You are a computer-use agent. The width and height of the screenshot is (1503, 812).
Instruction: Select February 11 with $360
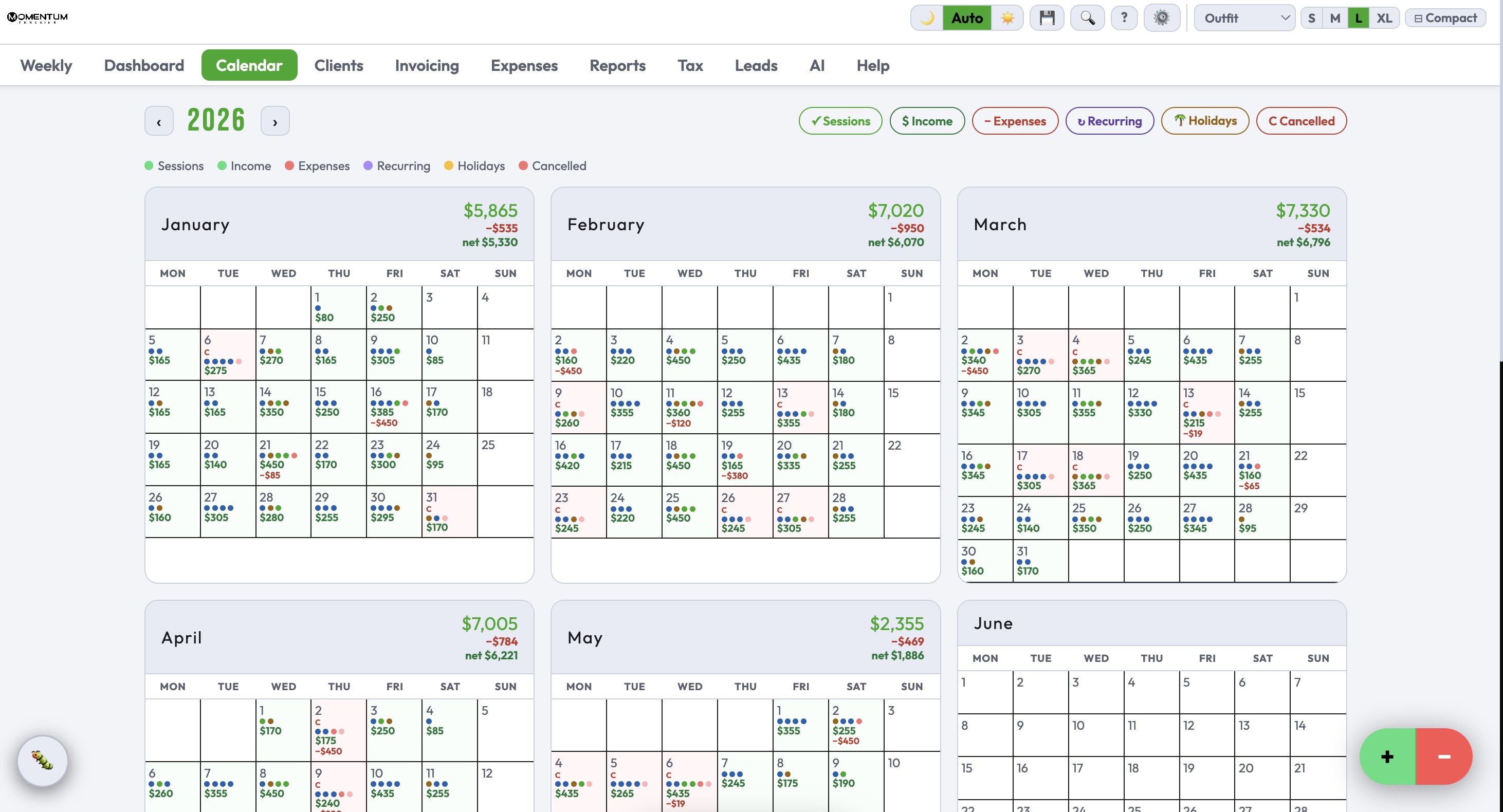(690, 407)
